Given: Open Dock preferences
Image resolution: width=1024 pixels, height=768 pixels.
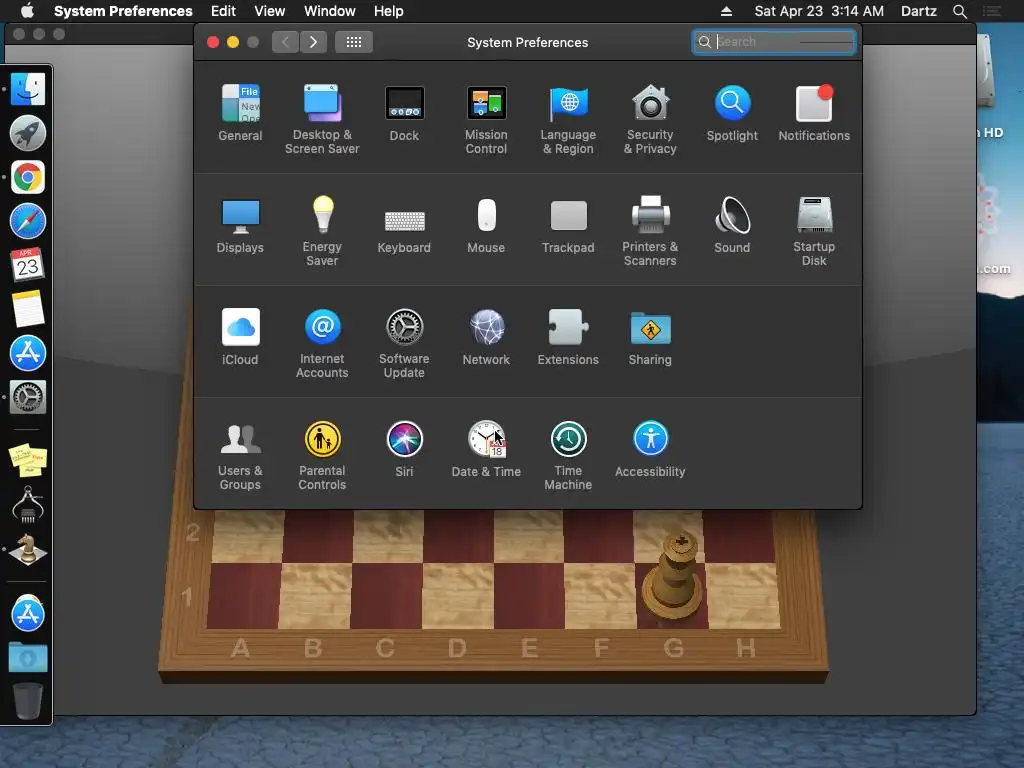Looking at the screenshot, I should pos(404,112).
